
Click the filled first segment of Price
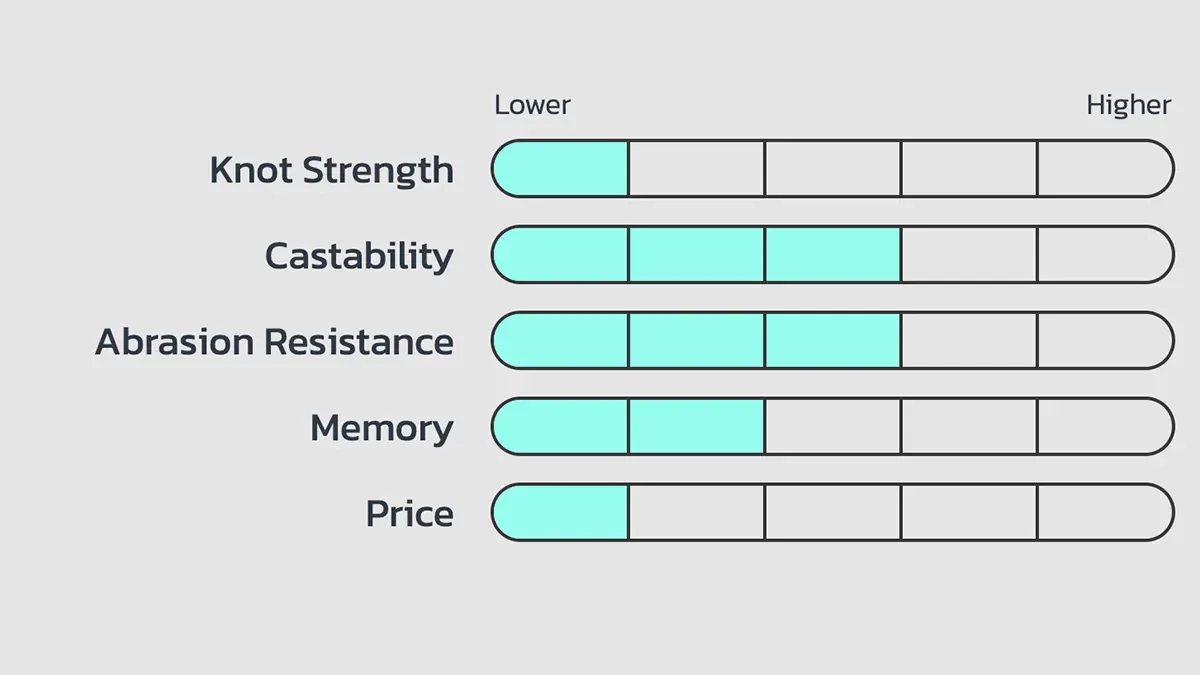point(562,513)
